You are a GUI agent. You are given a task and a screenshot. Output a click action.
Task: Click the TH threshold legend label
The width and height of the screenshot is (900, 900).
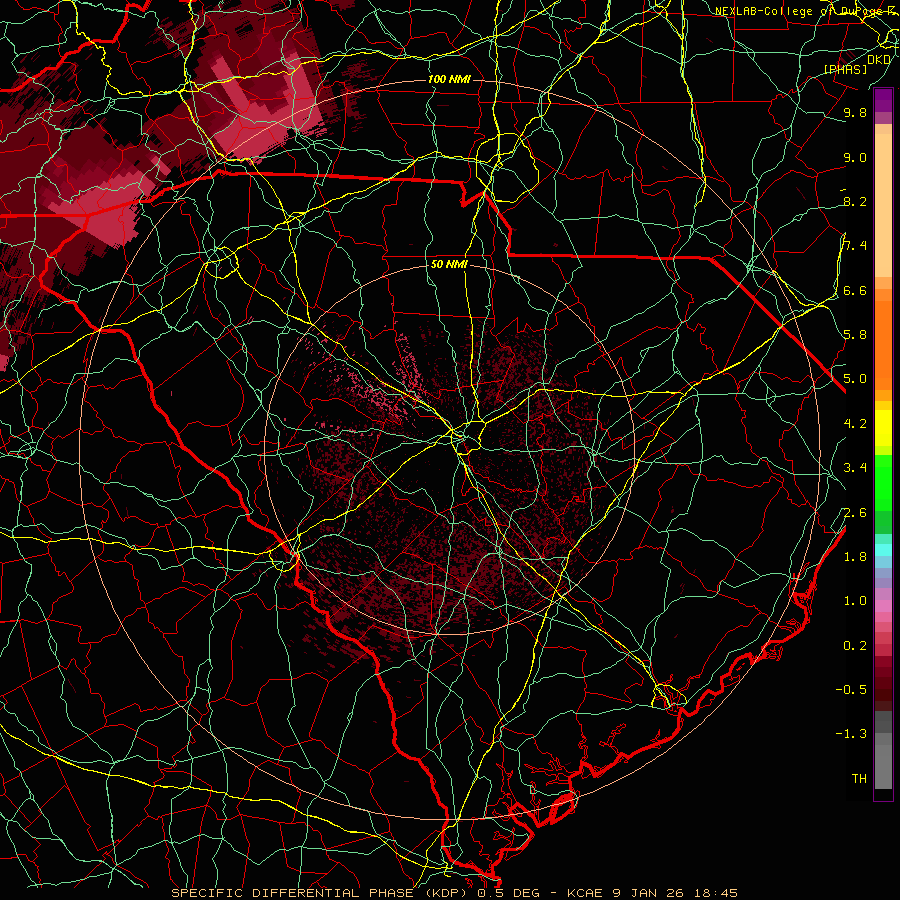[x=859, y=778]
